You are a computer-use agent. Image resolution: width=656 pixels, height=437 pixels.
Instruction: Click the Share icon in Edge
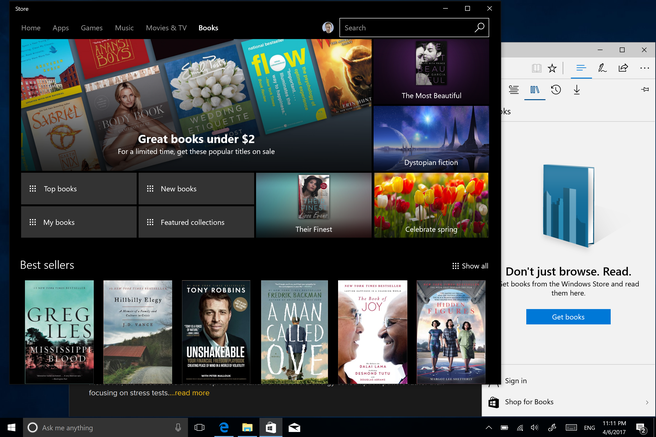click(623, 68)
